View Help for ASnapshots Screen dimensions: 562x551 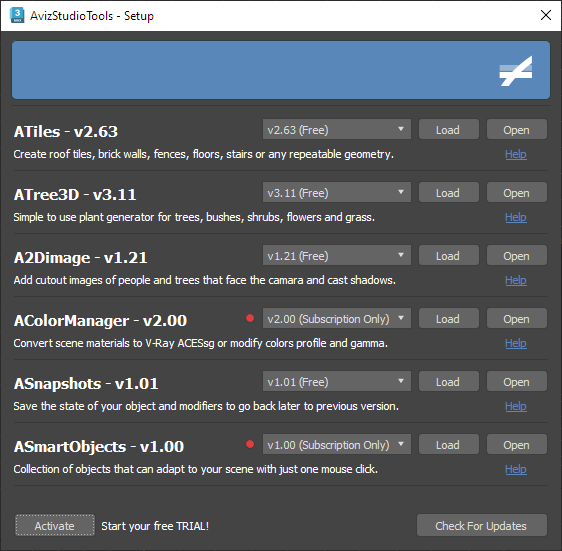[x=516, y=407]
